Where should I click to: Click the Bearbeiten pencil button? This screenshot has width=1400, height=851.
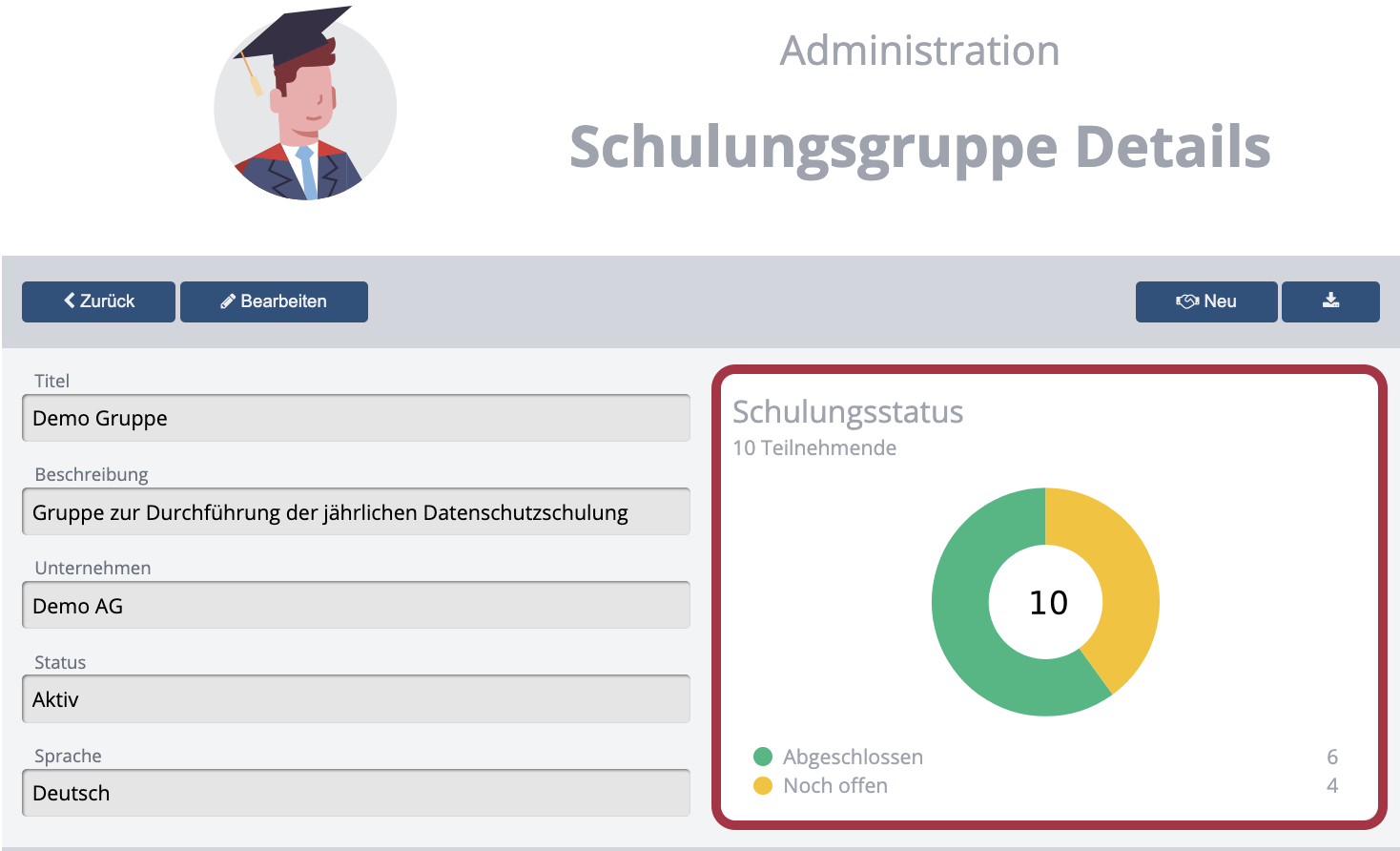click(274, 301)
